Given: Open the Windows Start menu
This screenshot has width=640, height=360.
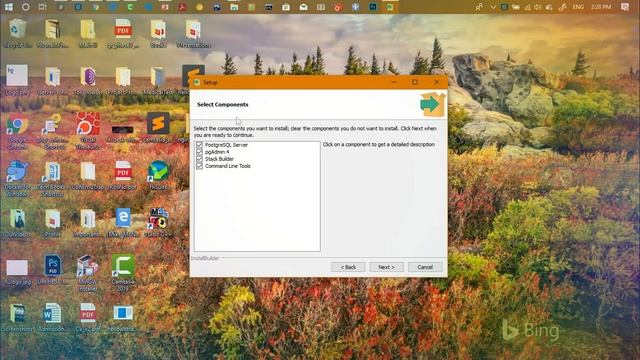Looking at the screenshot, I should point(9,7).
